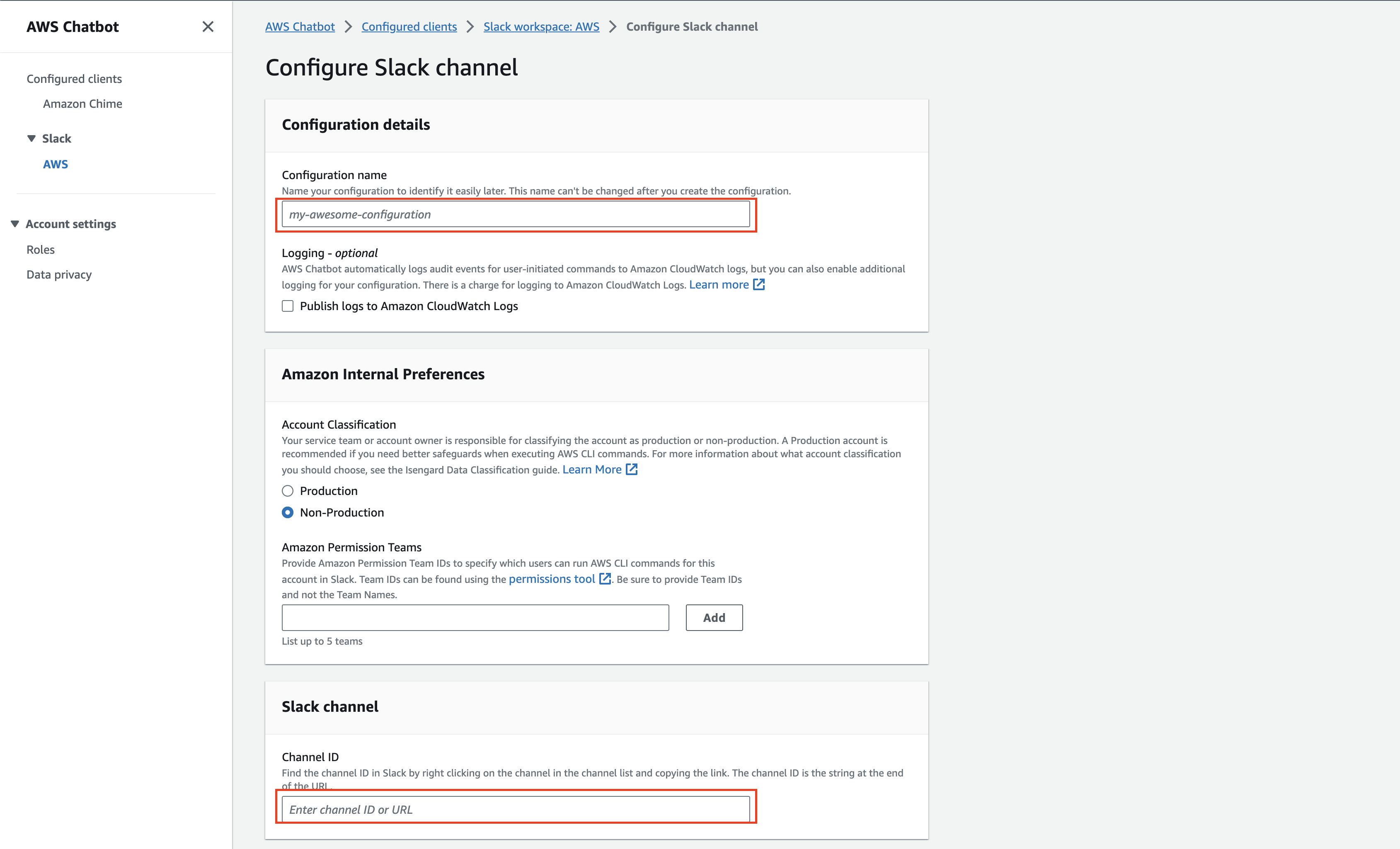Open Configured clients in sidebar
The image size is (1400, 849).
click(x=74, y=79)
